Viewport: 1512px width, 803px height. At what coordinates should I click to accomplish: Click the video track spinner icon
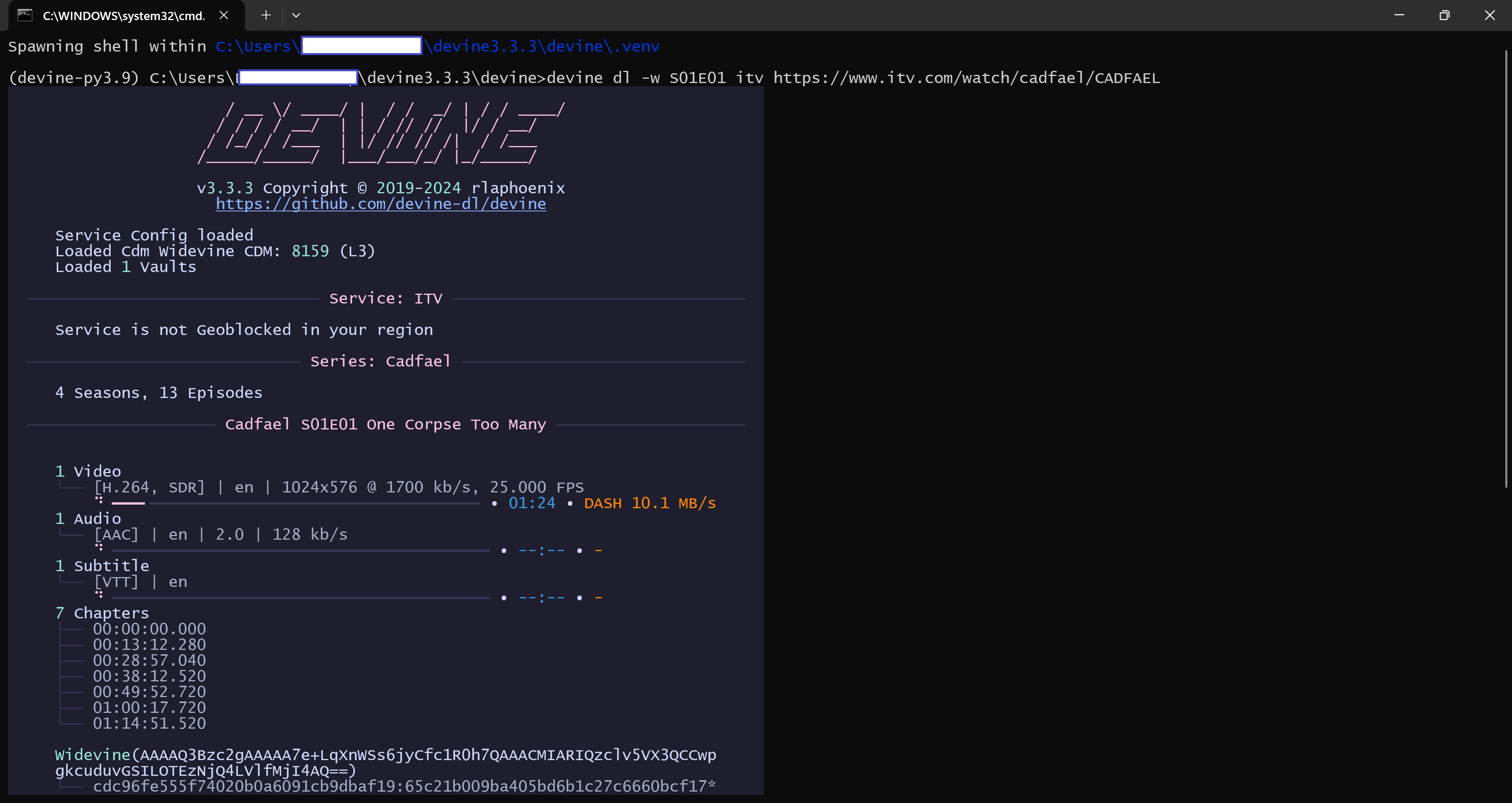(99, 500)
